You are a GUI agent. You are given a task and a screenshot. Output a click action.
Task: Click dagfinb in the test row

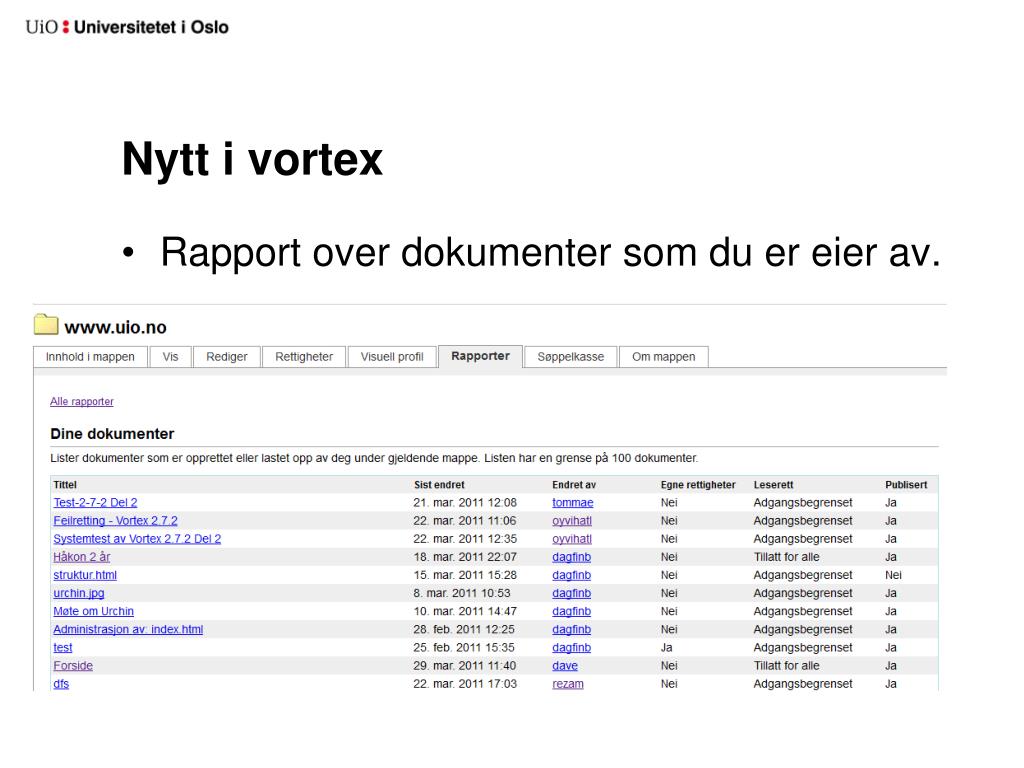click(571, 648)
